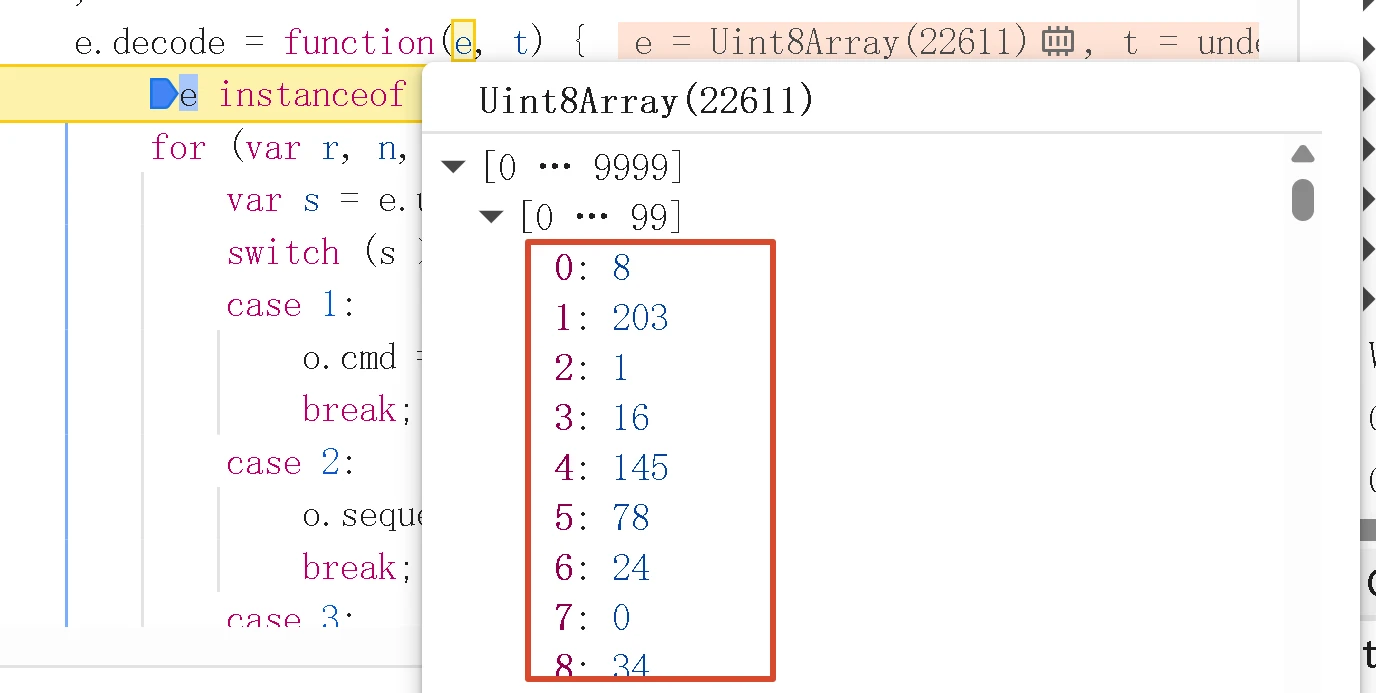Select array entry 6: 24

[x=602, y=567]
